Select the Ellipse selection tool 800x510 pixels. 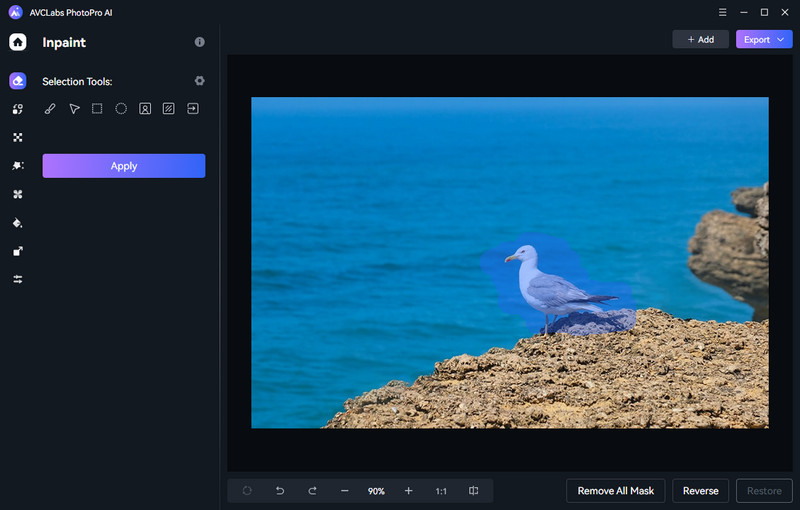click(x=121, y=109)
